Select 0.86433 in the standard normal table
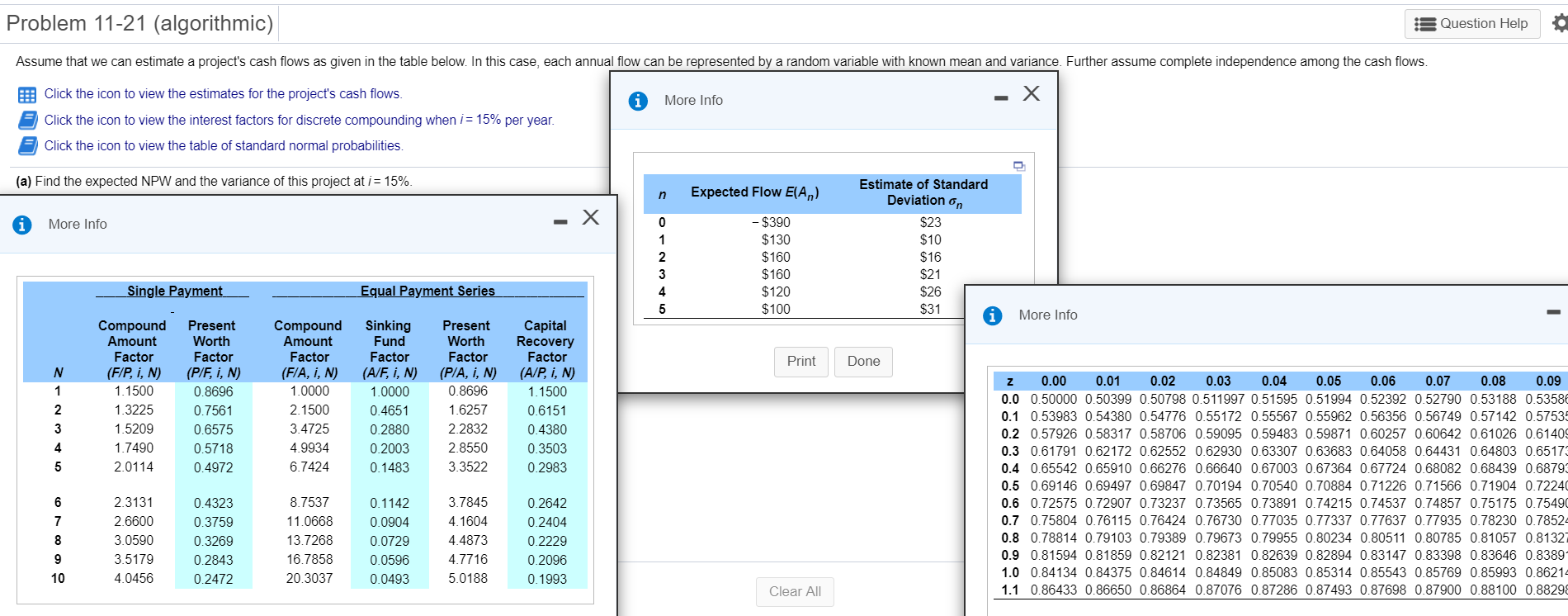 (x=1054, y=590)
